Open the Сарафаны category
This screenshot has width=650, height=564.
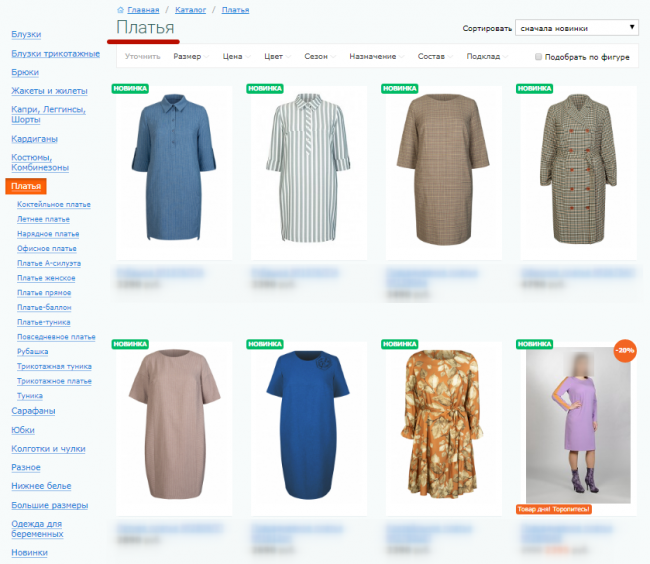[33, 411]
